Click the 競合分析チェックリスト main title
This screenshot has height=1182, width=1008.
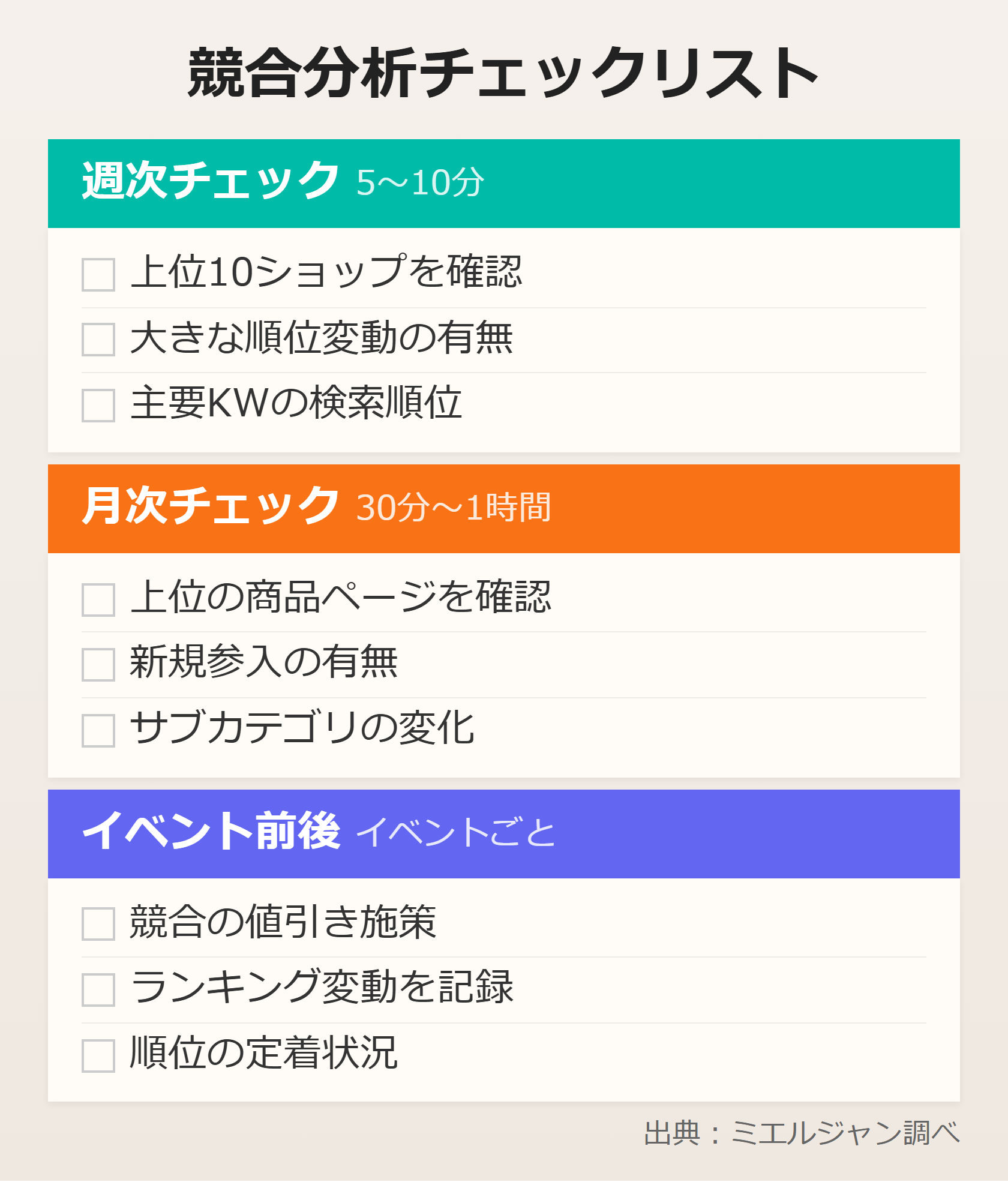coord(503,73)
